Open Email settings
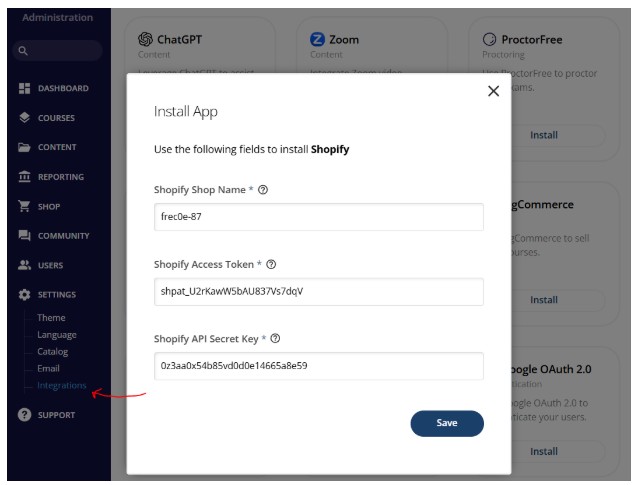This screenshot has width=638, height=485. (x=48, y=368)
